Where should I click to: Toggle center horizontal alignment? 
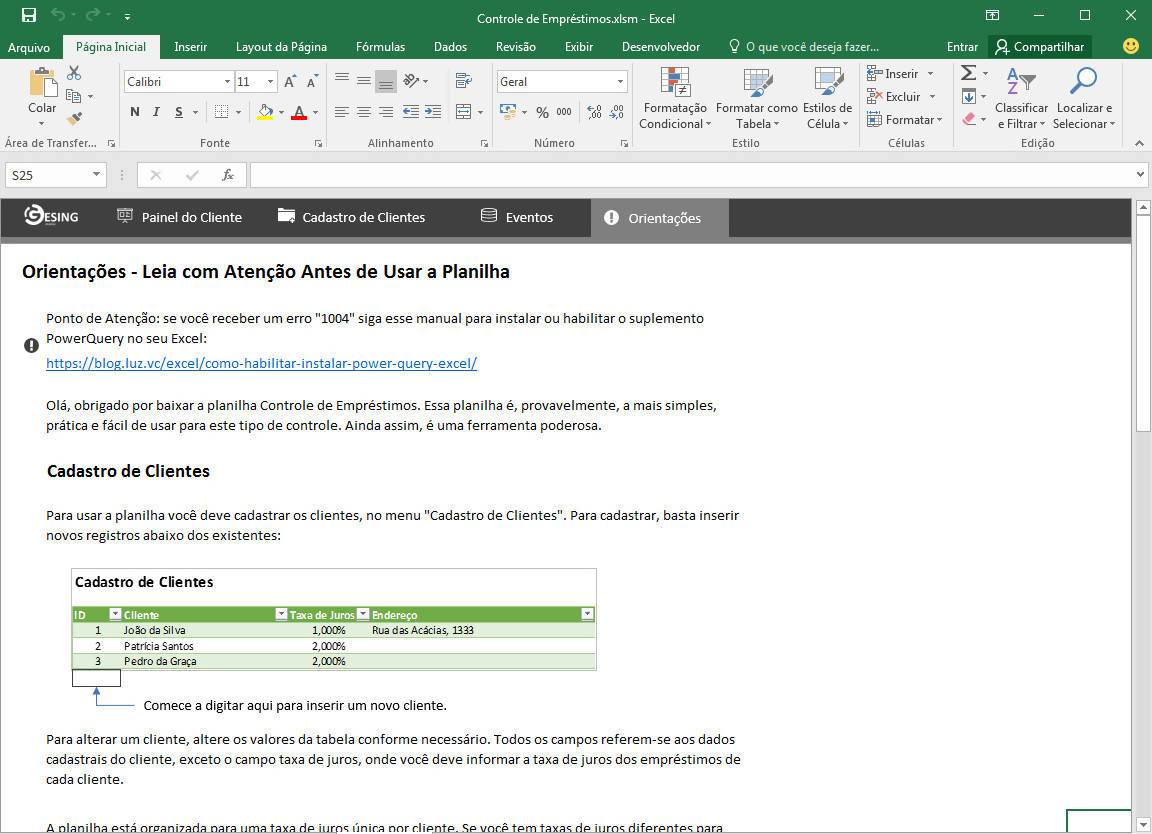pos(363,112)
